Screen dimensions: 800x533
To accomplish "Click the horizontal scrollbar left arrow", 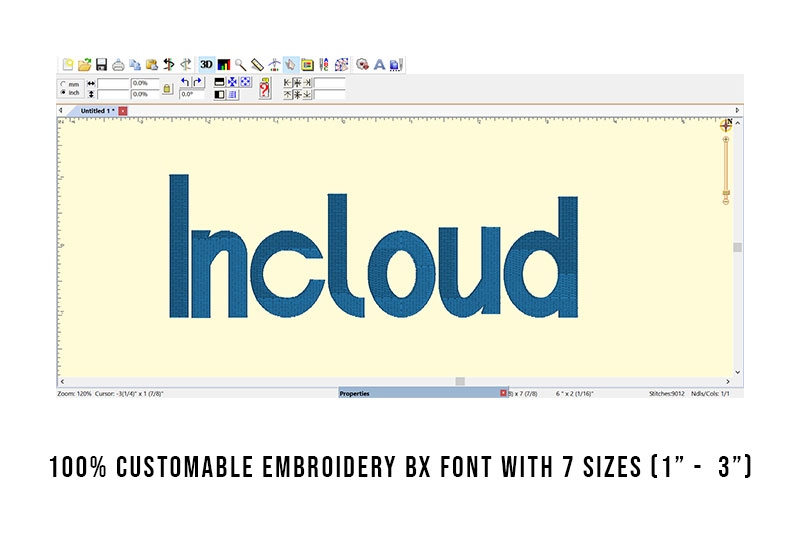I will (x=62, y=382).
